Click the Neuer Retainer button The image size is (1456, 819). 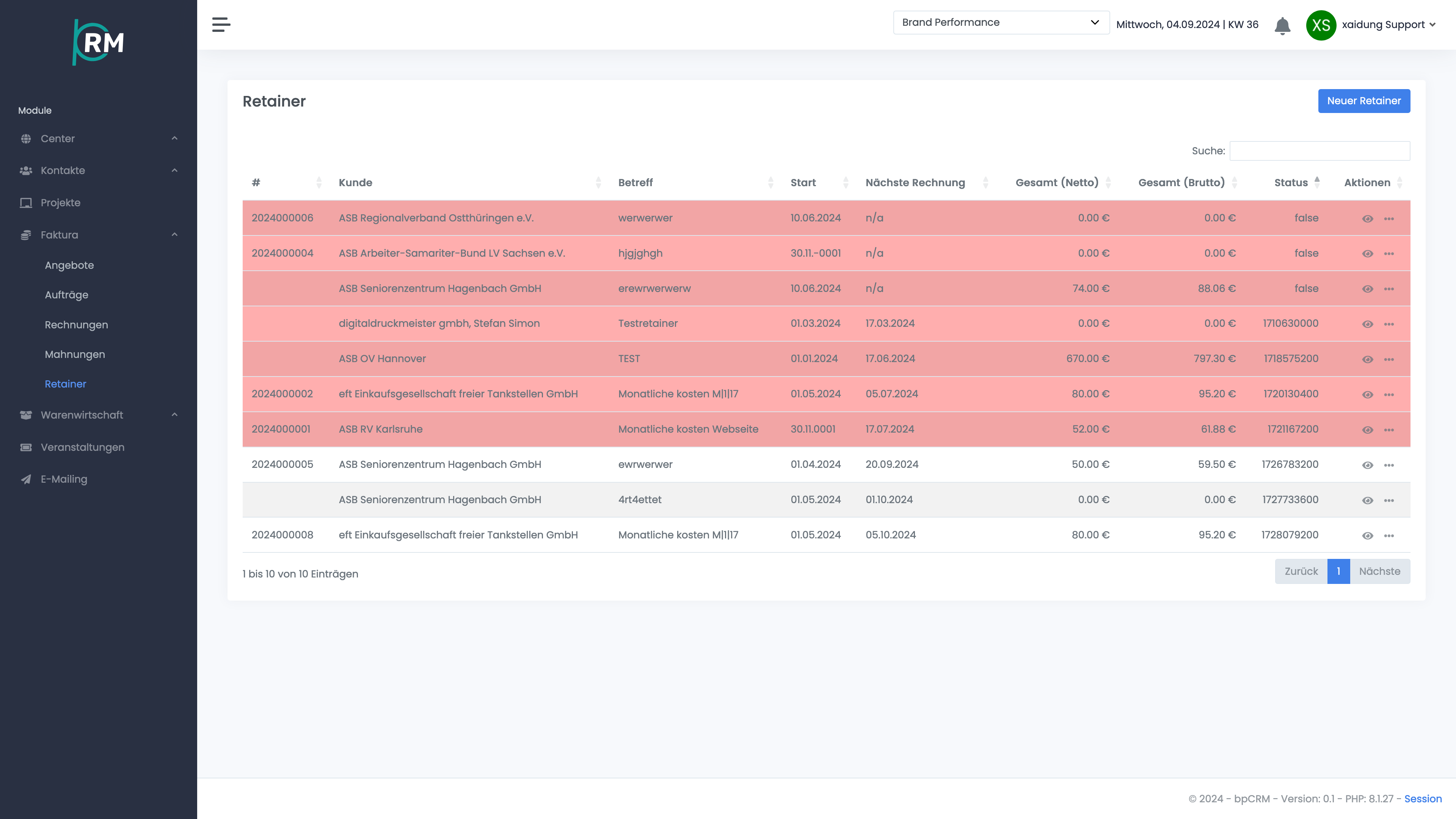coord(1364,101)
